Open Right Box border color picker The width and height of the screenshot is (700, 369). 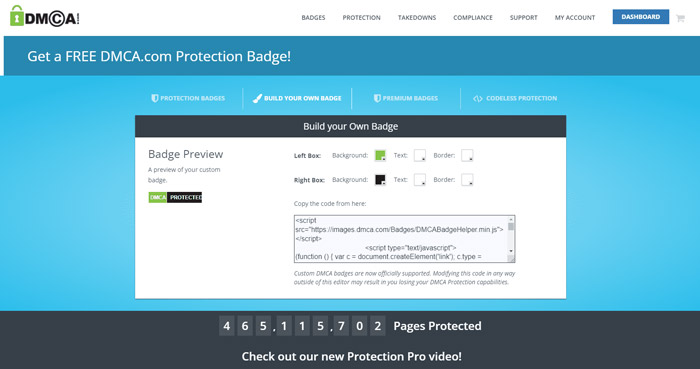click(467, 180)
